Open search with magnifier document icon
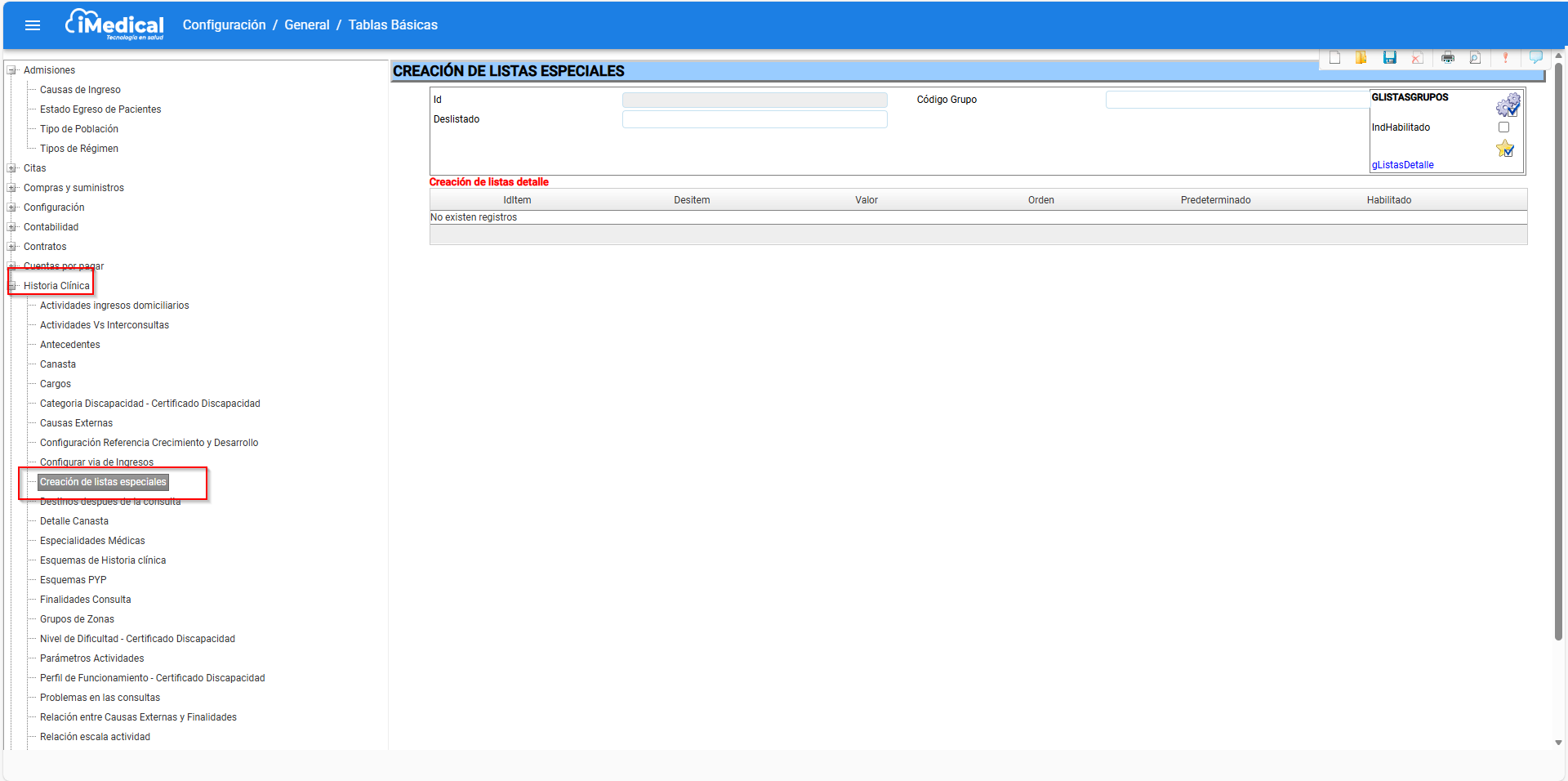 [x=1475, y=58]
